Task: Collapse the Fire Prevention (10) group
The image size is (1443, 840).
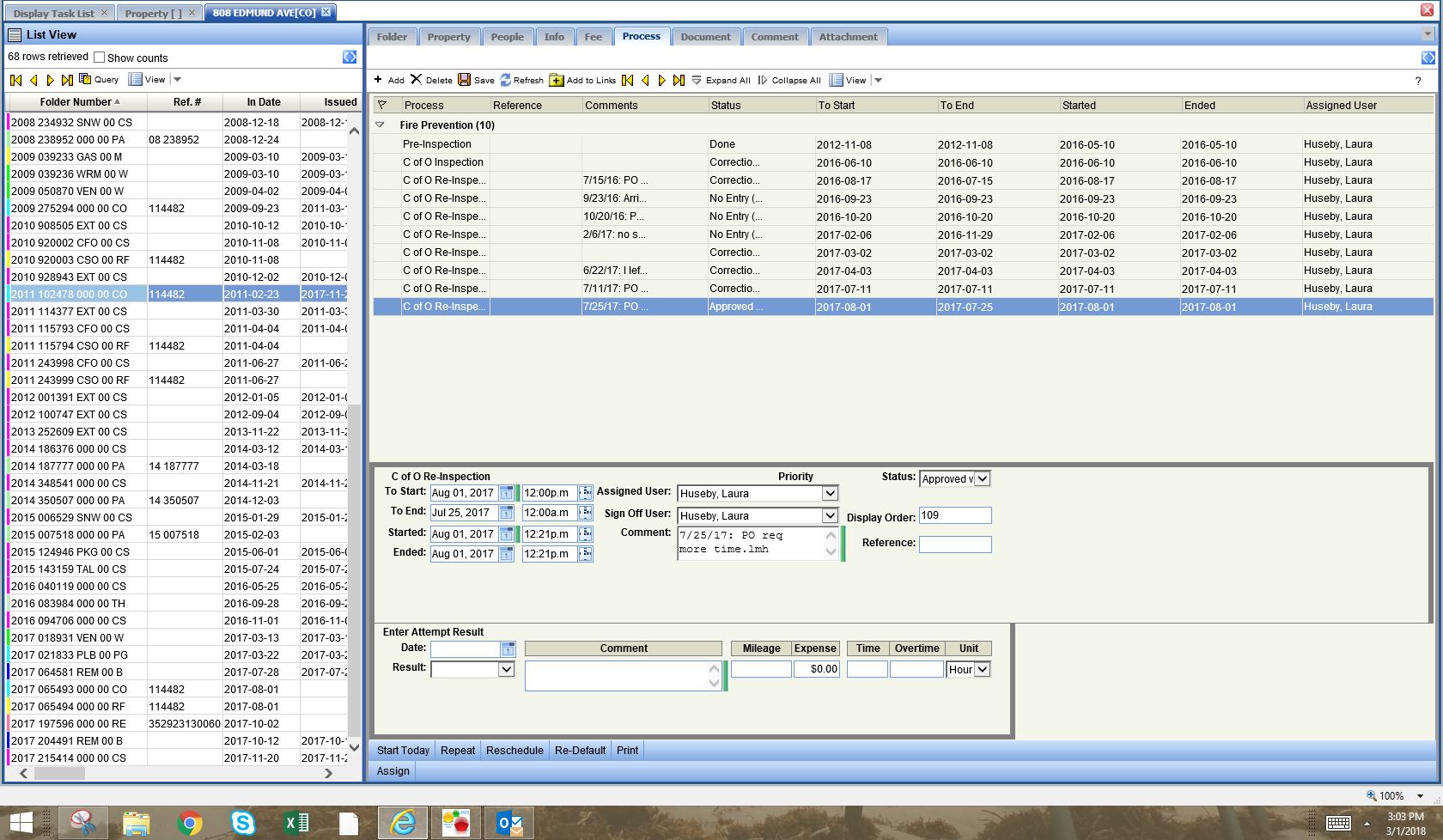Action: 380,125
